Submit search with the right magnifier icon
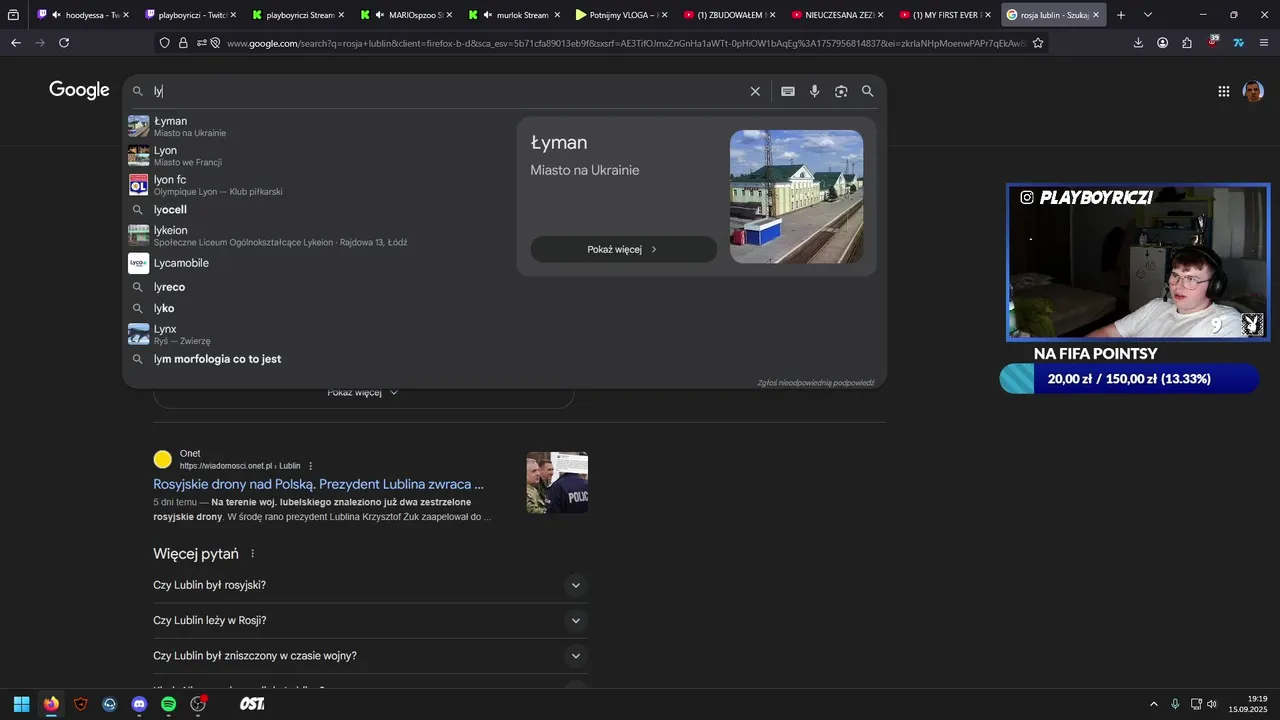The height and width of the screenshot is (720, 1280). click(x=868, y=91)
